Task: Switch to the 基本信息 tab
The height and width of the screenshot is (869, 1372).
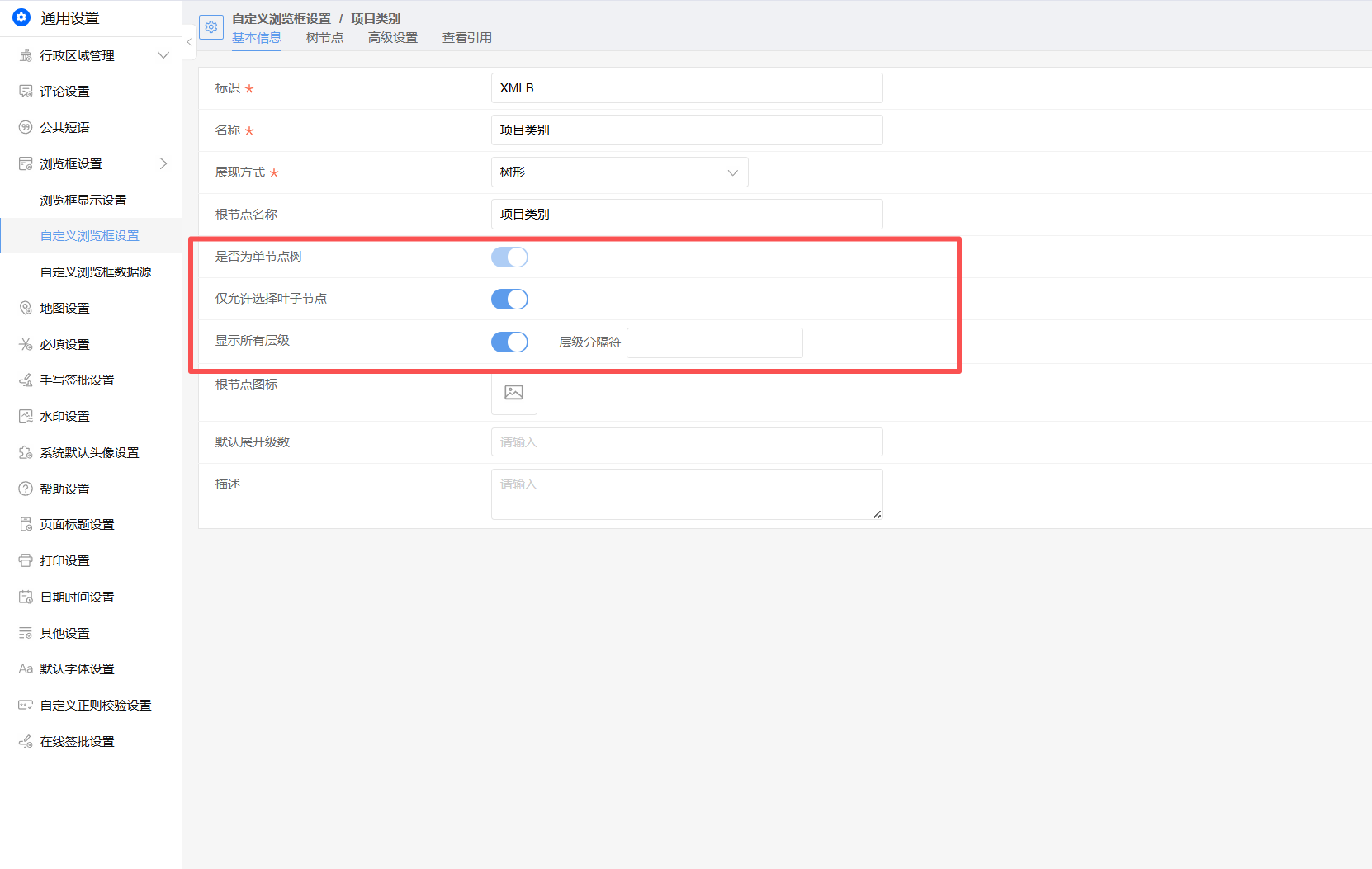Action: click(257, 38)
